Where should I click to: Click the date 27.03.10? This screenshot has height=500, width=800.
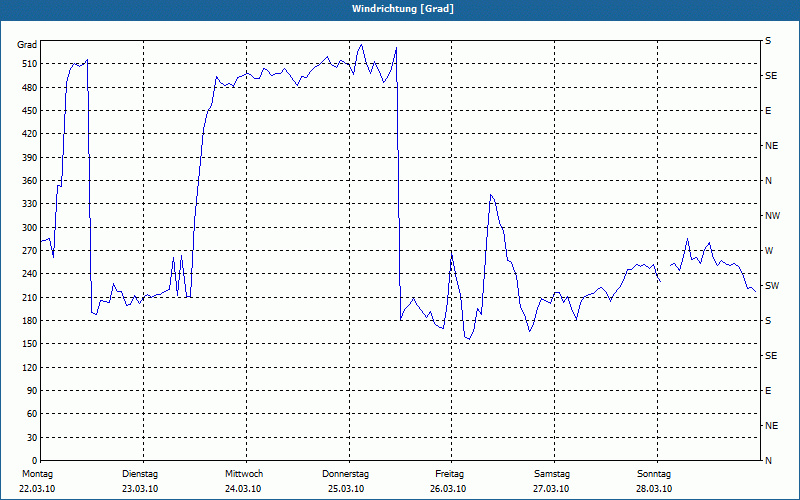click(551, 489)
